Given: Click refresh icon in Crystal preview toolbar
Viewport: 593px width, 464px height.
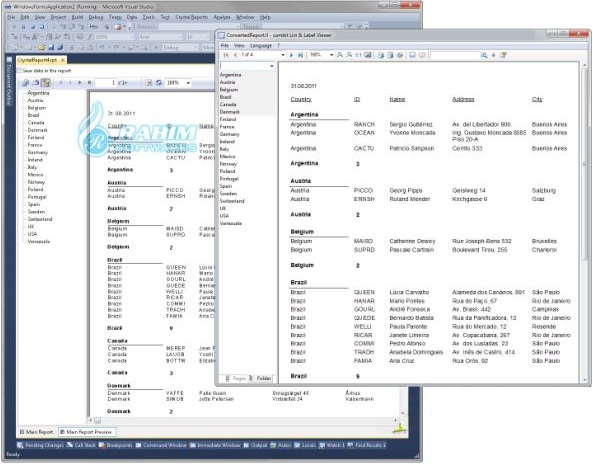Looking at the screenshot, I should pyautogui.click(x=159, y=82).
